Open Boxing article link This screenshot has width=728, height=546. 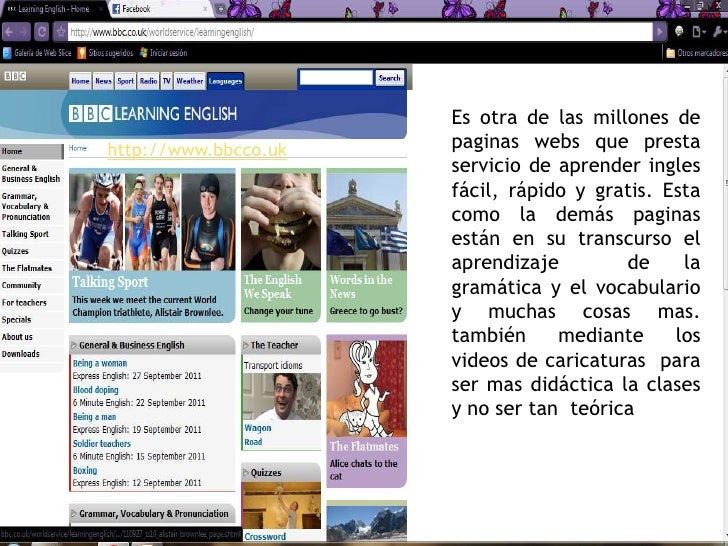click(x=85, y=470)
